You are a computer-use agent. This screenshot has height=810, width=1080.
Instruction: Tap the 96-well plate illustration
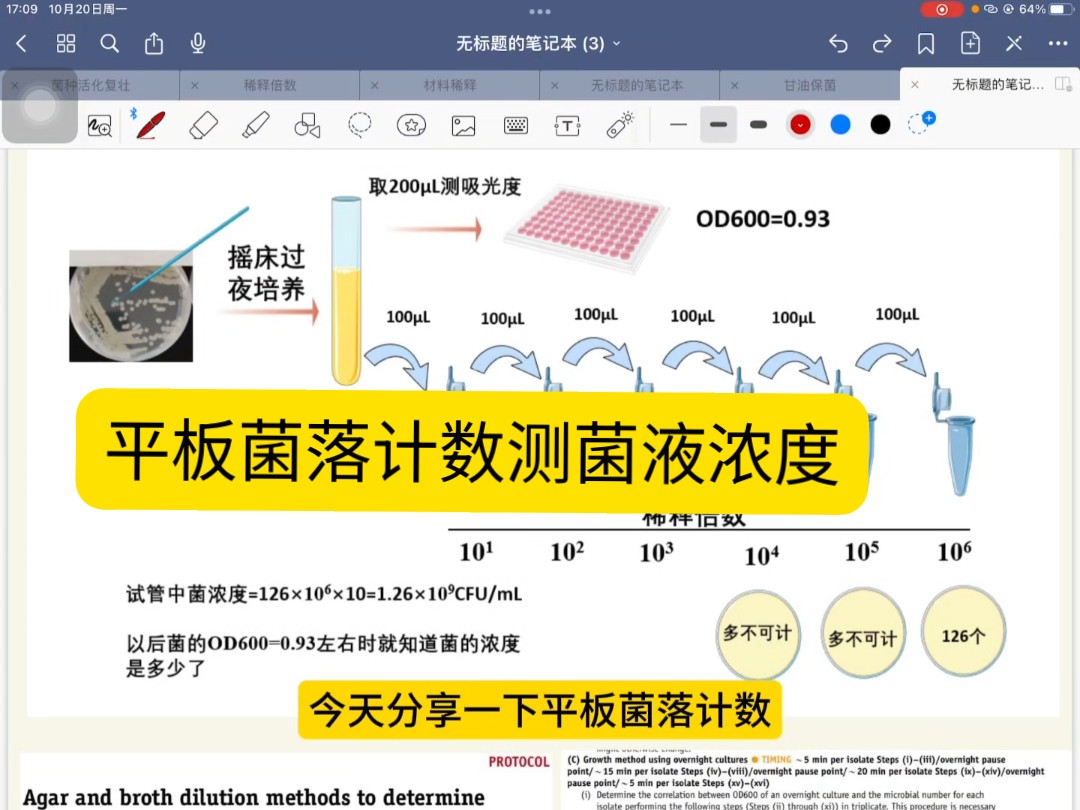[586, 230]
